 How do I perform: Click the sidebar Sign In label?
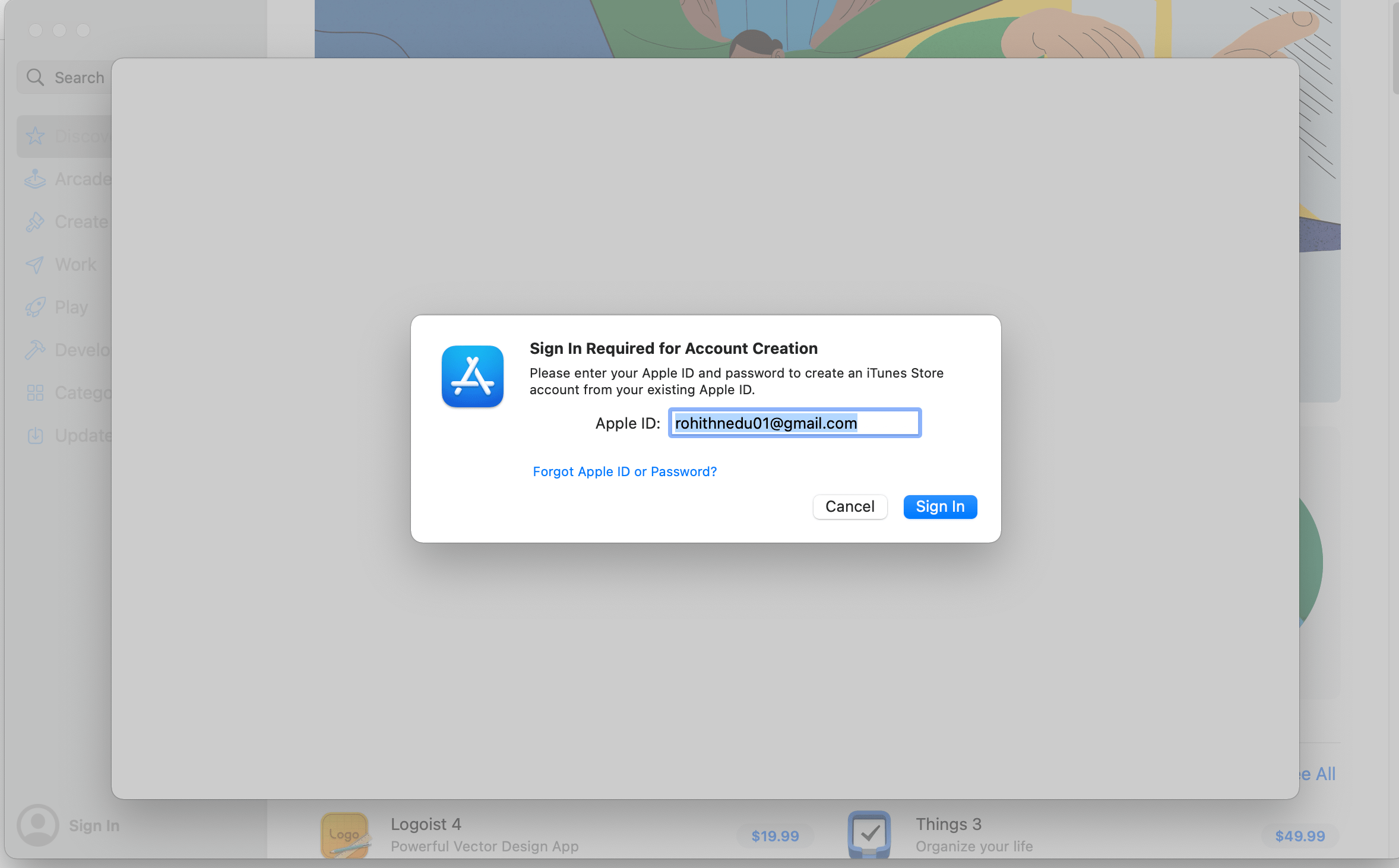(x=94, y=825)
